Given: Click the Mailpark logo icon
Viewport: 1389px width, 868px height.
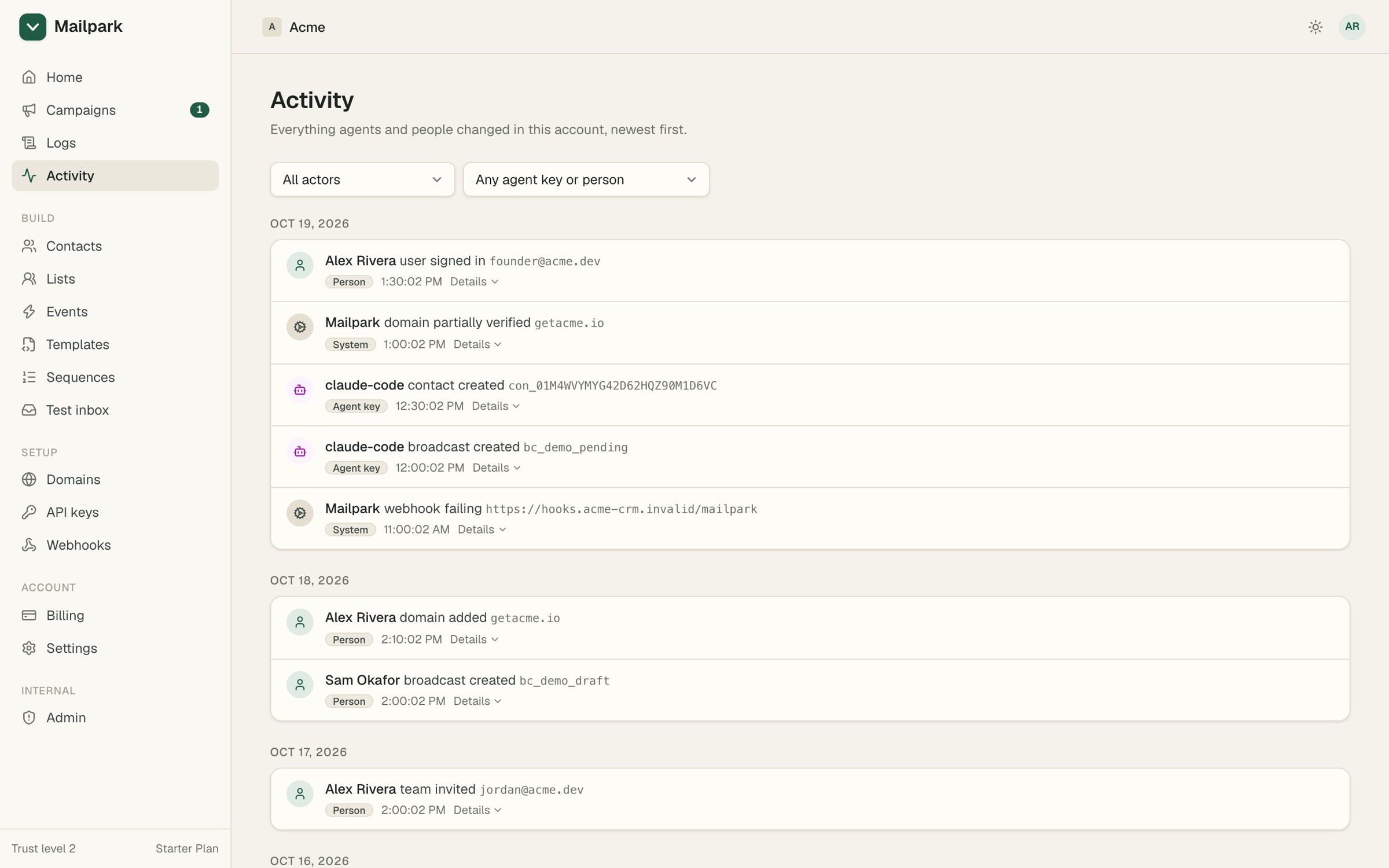Looking at the screenshot, I should pos(32,27).
